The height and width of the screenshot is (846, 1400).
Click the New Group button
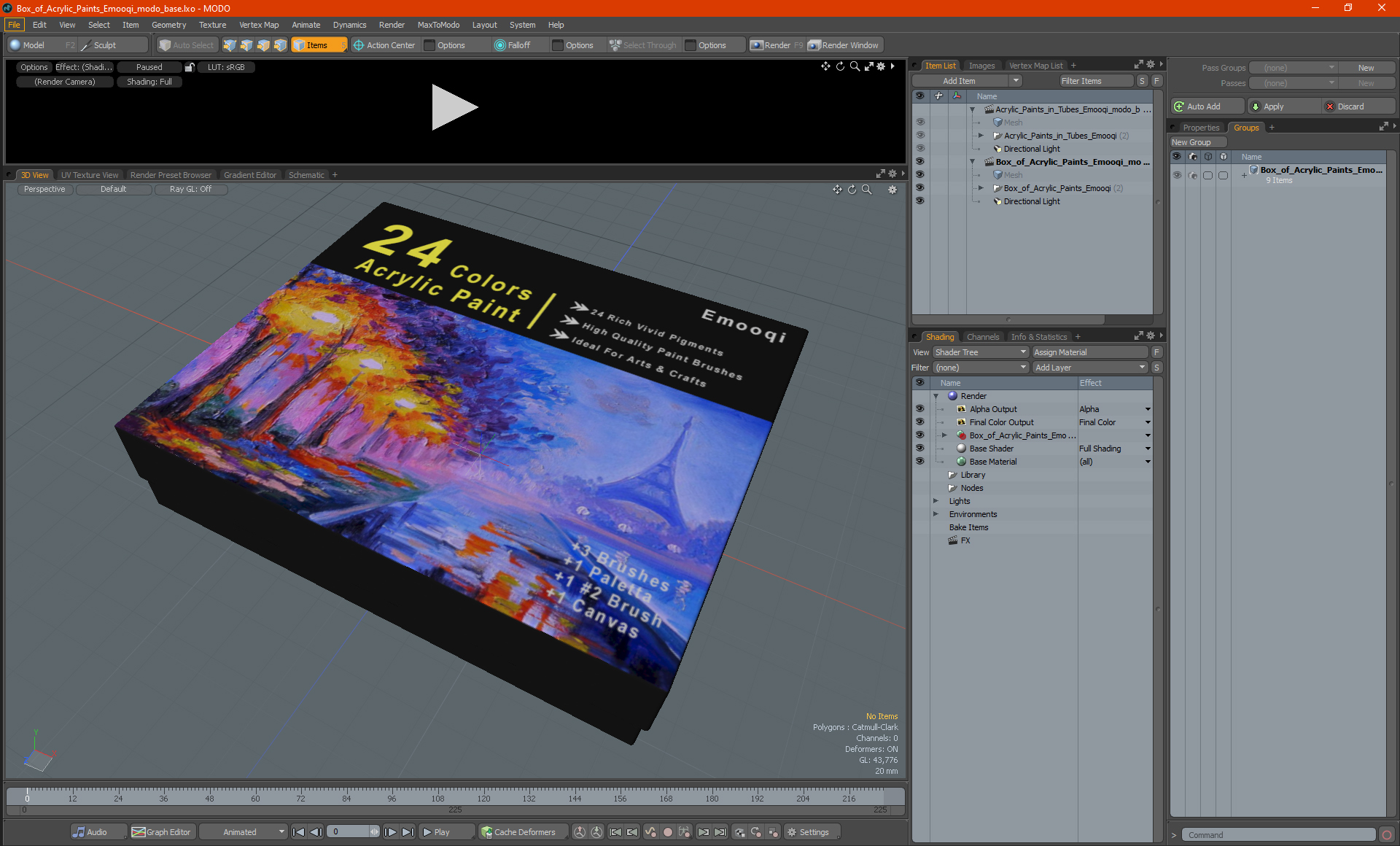tap(1199, 142)
